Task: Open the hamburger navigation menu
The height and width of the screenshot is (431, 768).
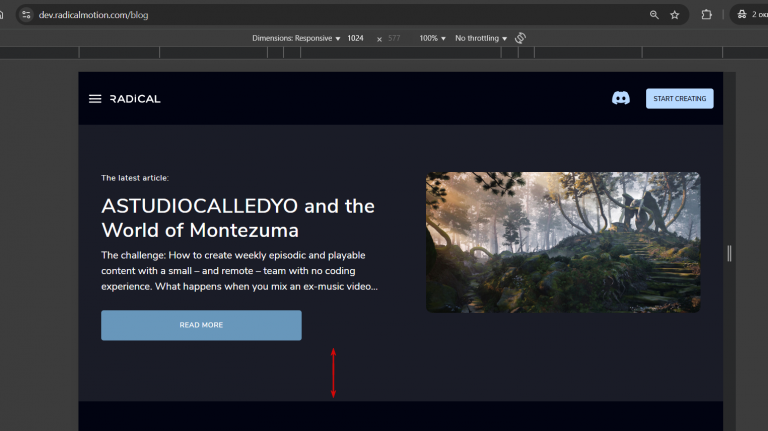Action: 95,99
